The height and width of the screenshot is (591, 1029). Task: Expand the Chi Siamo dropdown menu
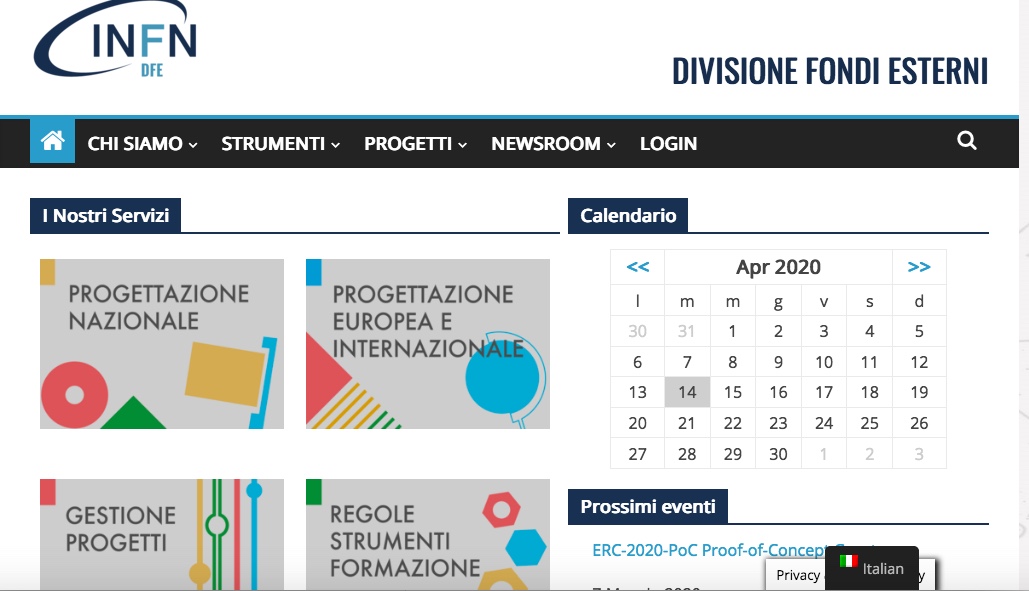click(142, 144)
